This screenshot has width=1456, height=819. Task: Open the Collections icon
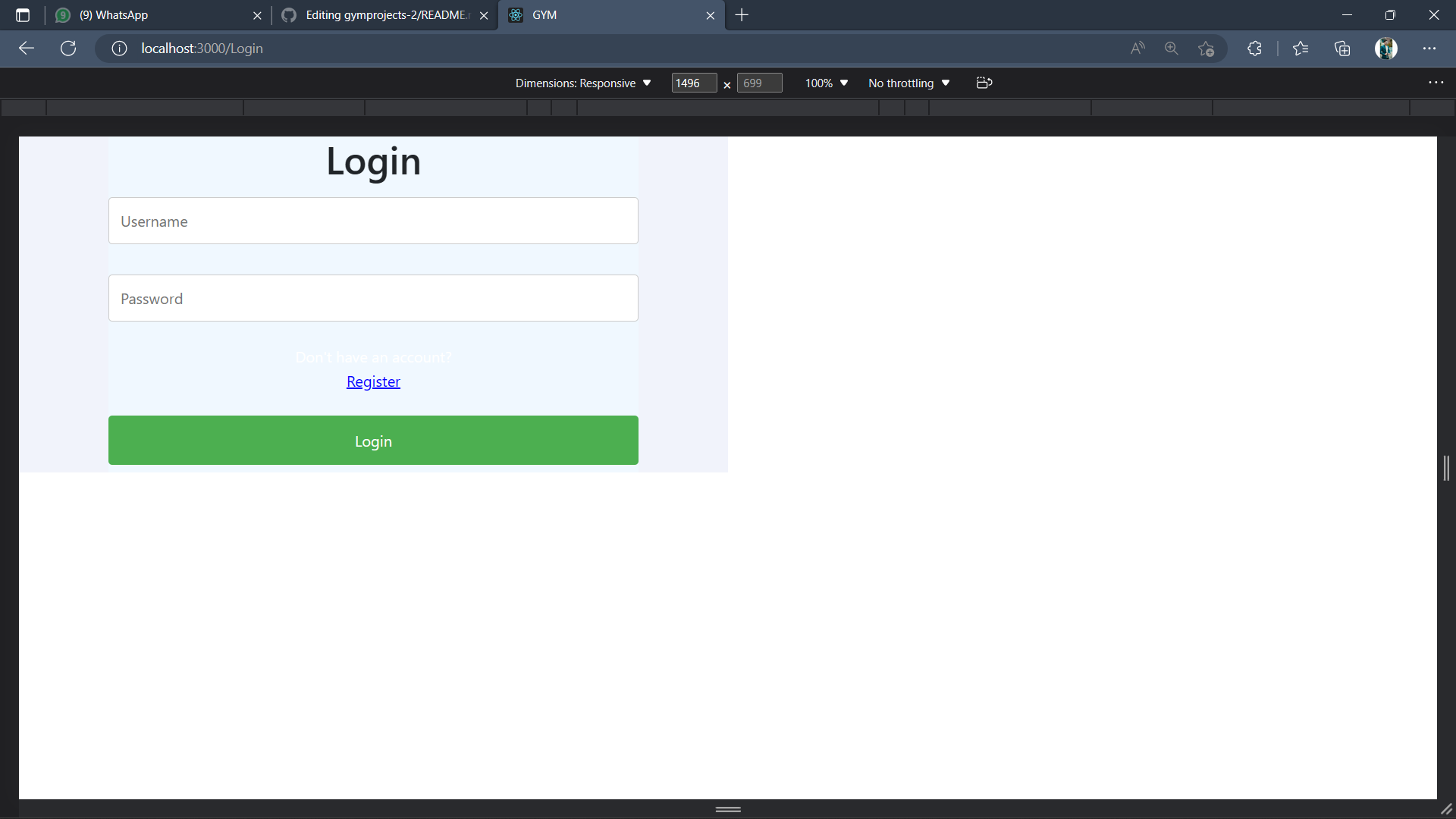[x=1342, y=49]
